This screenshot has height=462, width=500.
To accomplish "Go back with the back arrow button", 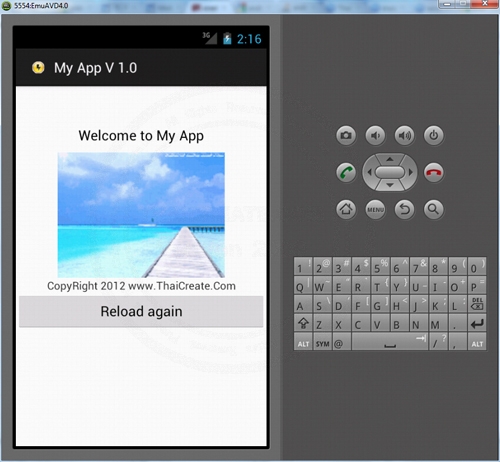I will (404, 209).
